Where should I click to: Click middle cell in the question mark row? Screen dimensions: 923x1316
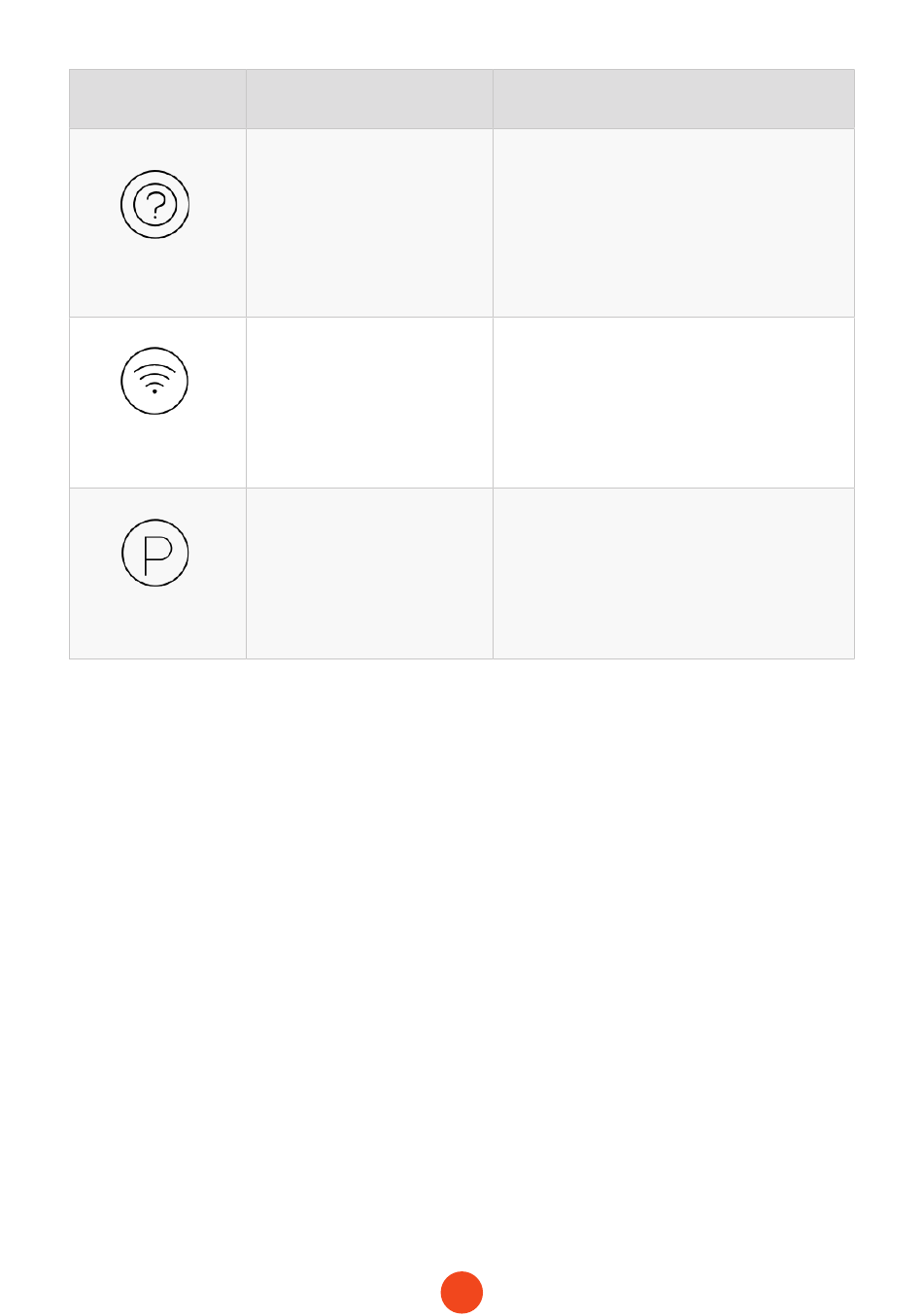click(x=369, y=222)
